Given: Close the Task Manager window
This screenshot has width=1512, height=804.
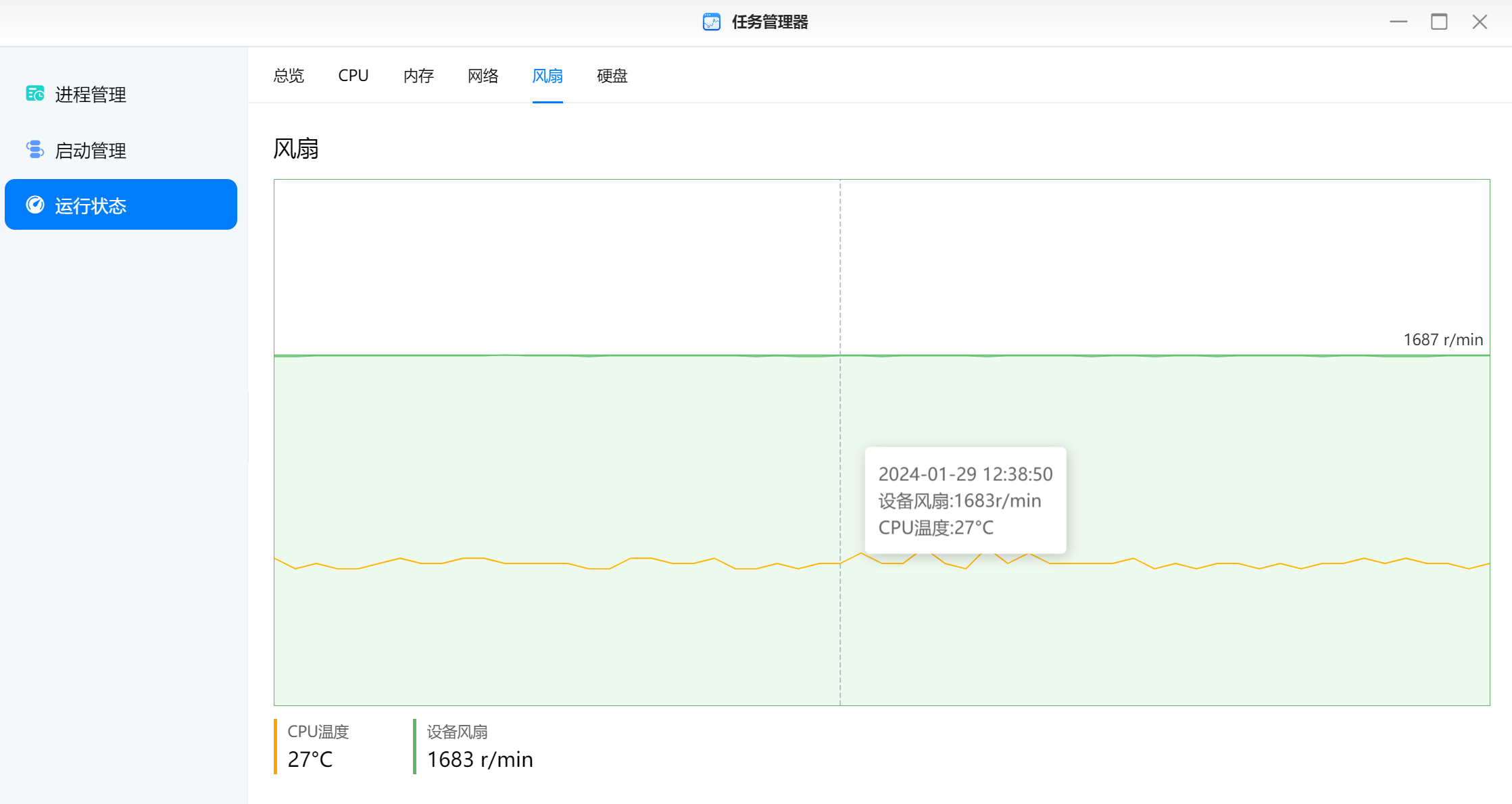Looking at the screenshot, I should tap(1480, 22).
